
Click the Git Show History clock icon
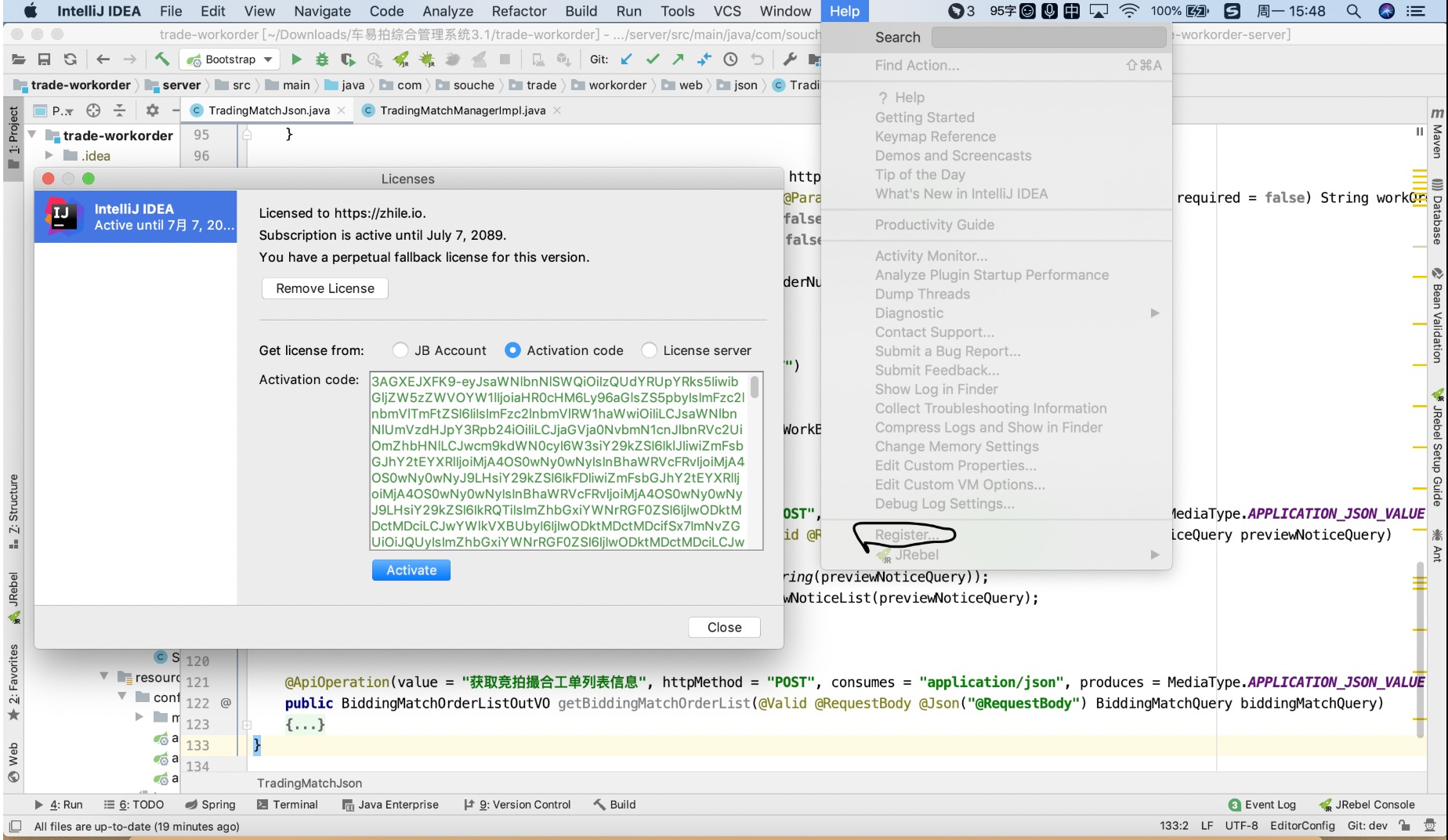[x=730, y=60]
